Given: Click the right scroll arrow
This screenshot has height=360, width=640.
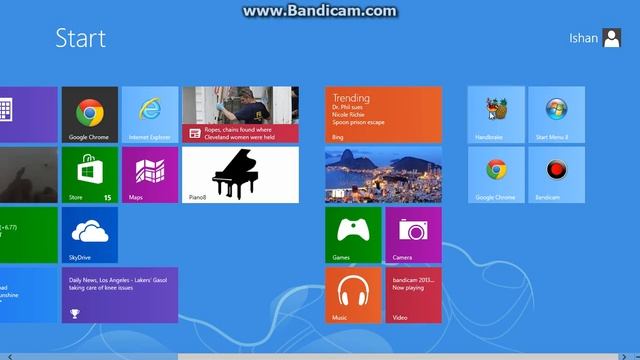Looking at the screenshot, I should coord(623,357).
